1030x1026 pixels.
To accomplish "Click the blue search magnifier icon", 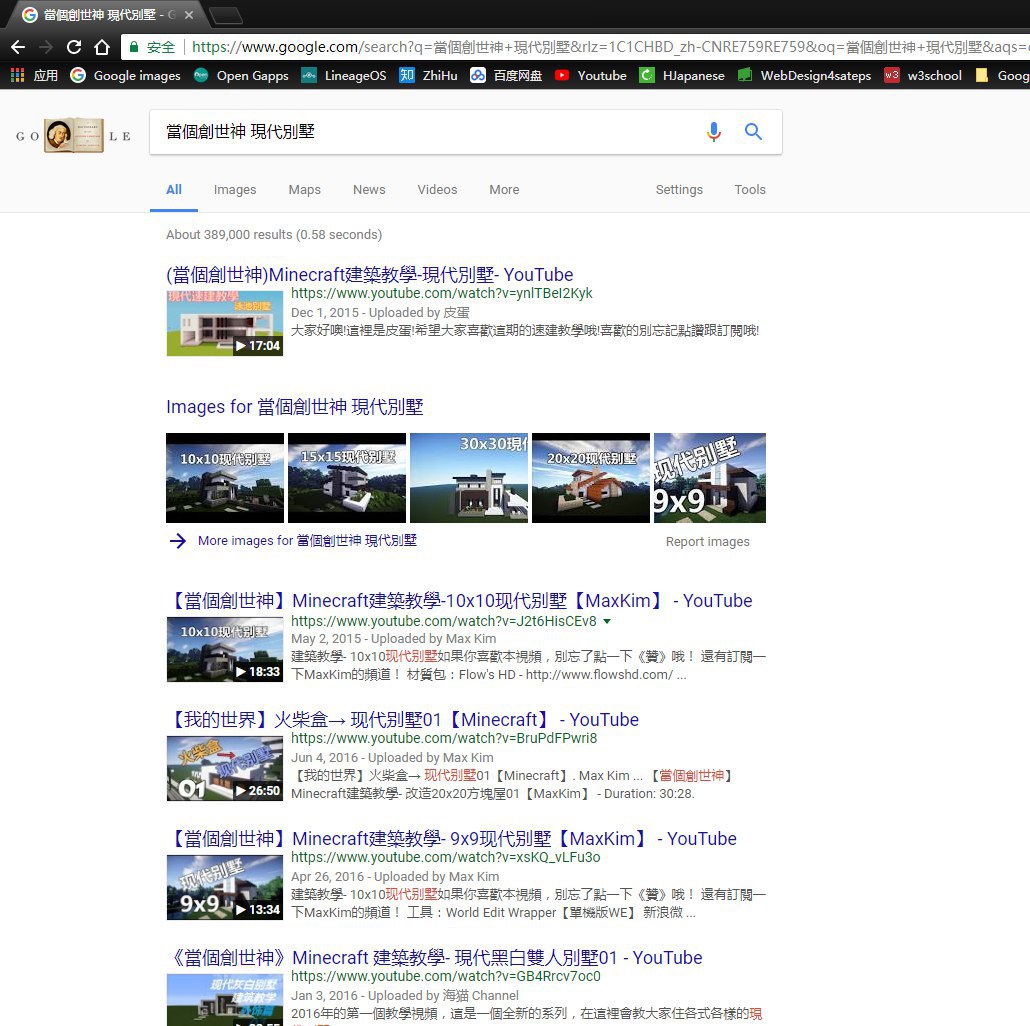I will [x=754, y=132].
